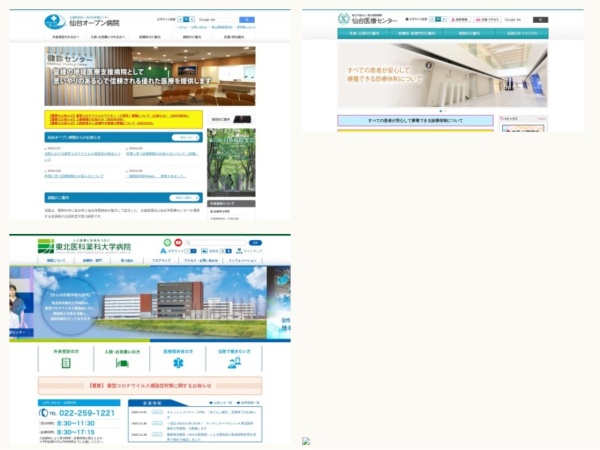Click the blue pill search button on 東北医科薬科大学病院 site
Screen dimensions: 600x450
click(255, 243)
